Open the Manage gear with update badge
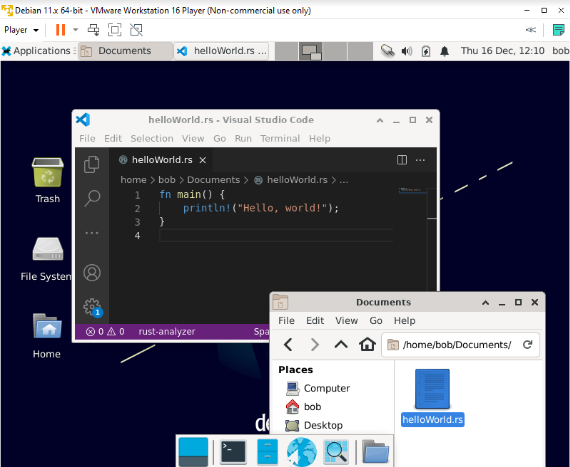 click(x=92, y=307)
